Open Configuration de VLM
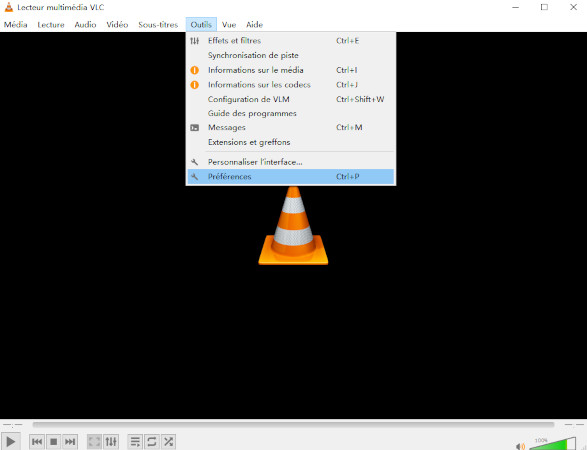 pos(291,99)
